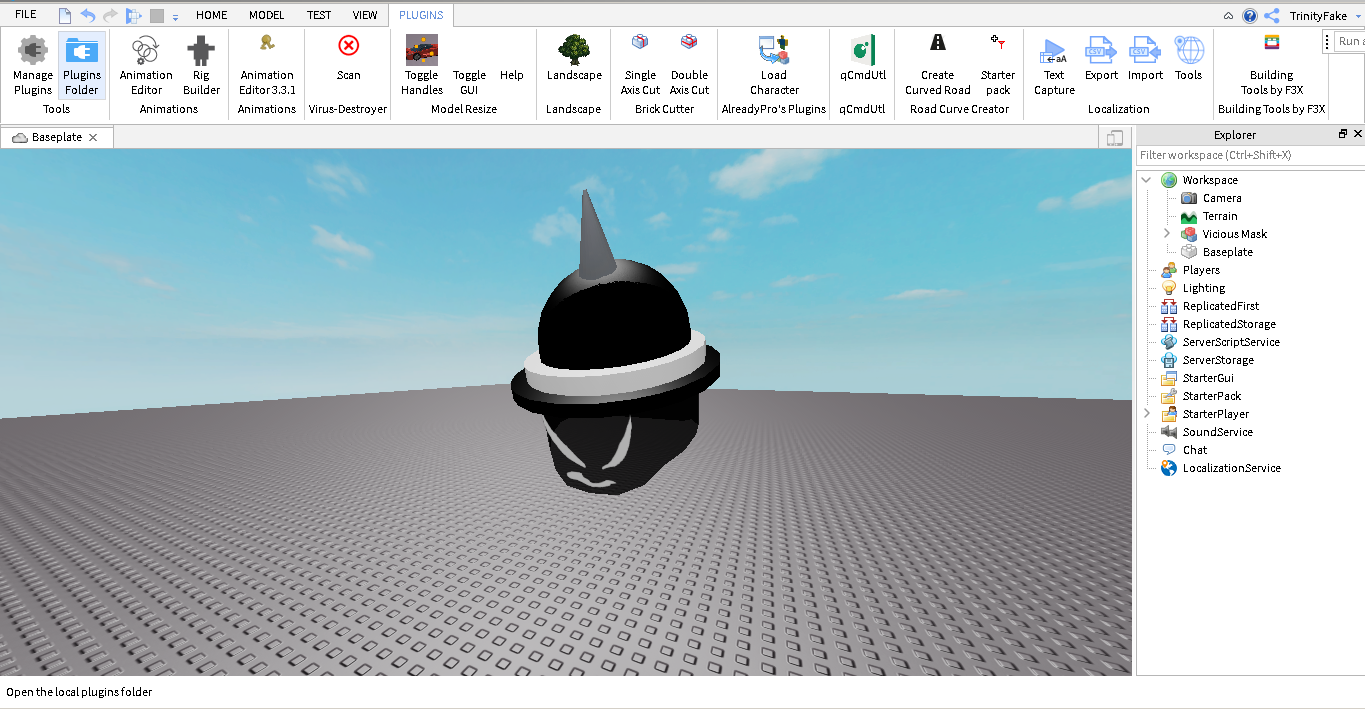Select the PLUGINS tab
Screen dimensions: 1365x709
[x=421, y=15]
